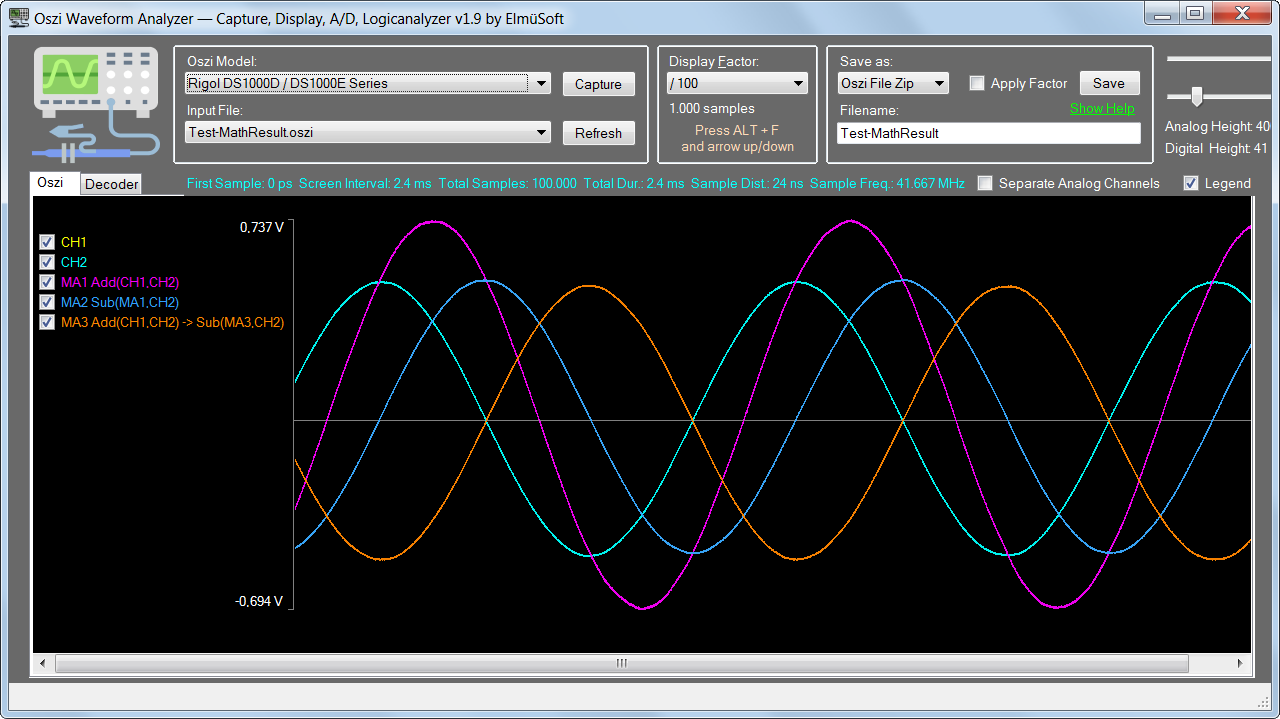The width and height of the screenshot is (1280, 719).
Task: Click the Analog Height slider handle
Action: [1196, 96]
